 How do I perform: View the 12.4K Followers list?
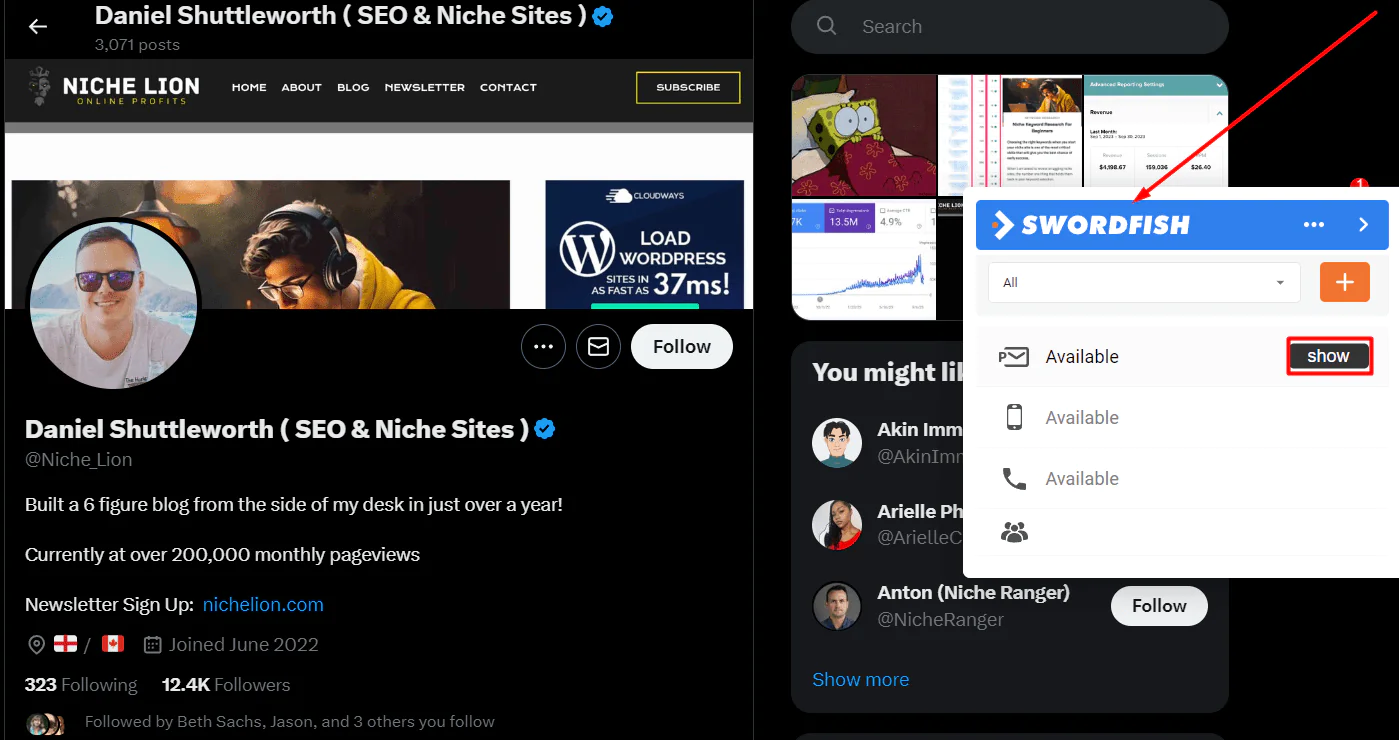point(226,685)
